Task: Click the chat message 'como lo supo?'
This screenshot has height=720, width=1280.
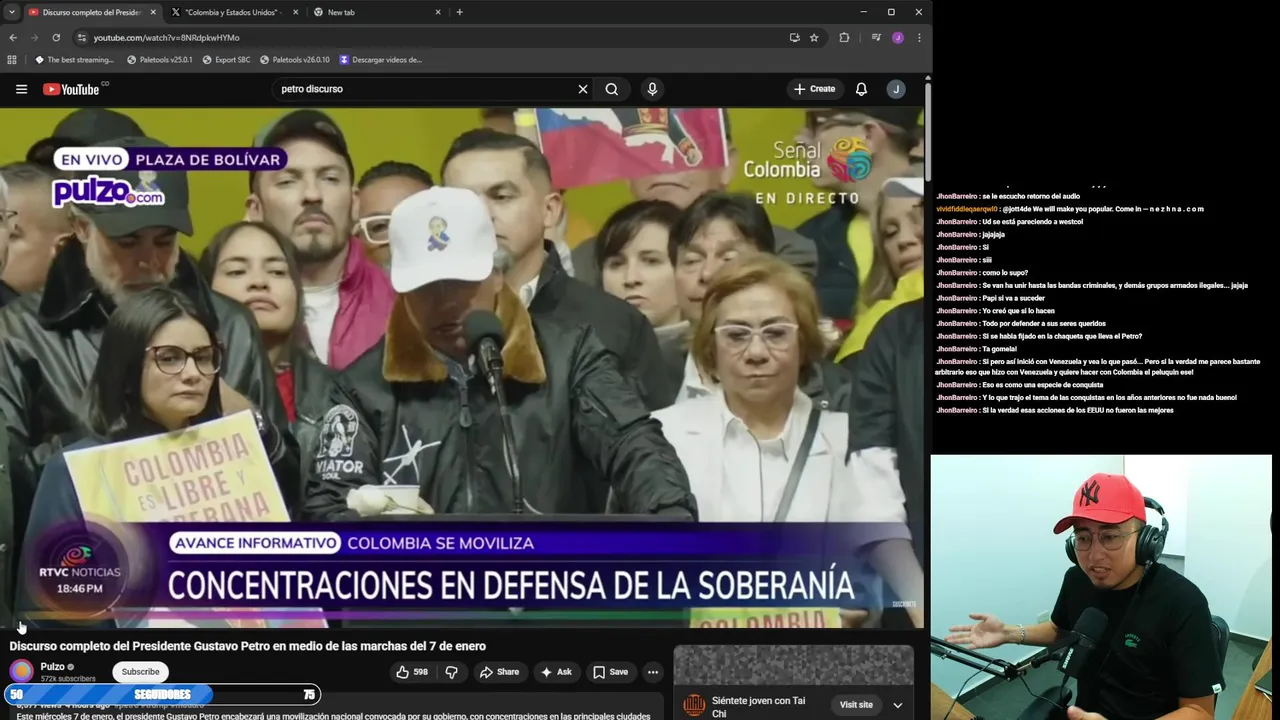Action: pyautogui.click(x=982, y=273)
